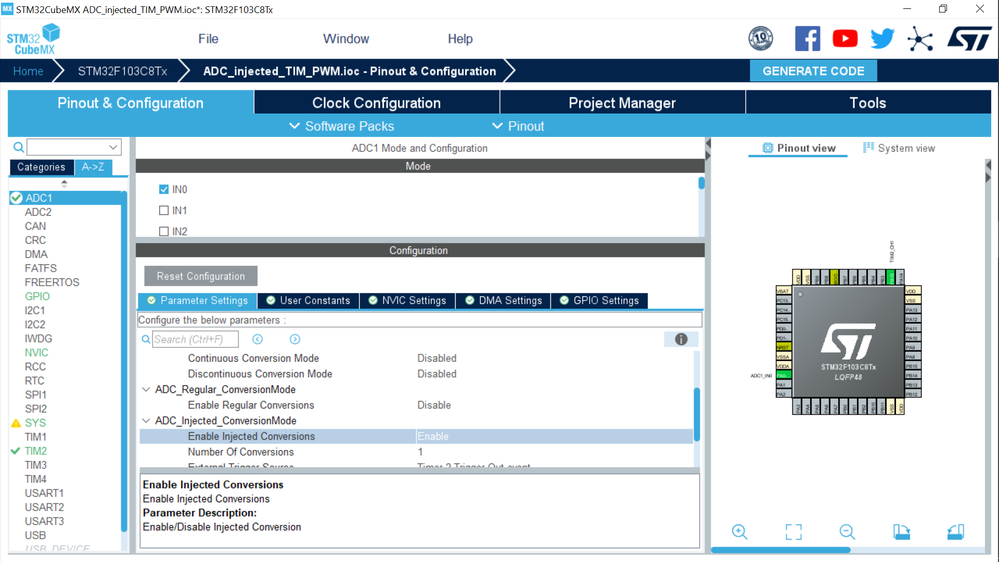Switch to System view

[899, 148]
